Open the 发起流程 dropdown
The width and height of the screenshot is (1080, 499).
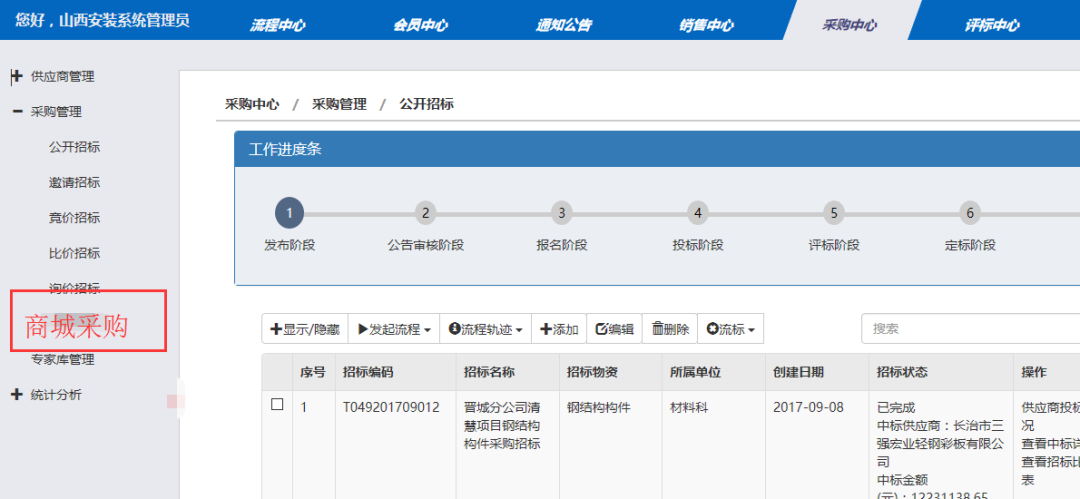[394, 329]
